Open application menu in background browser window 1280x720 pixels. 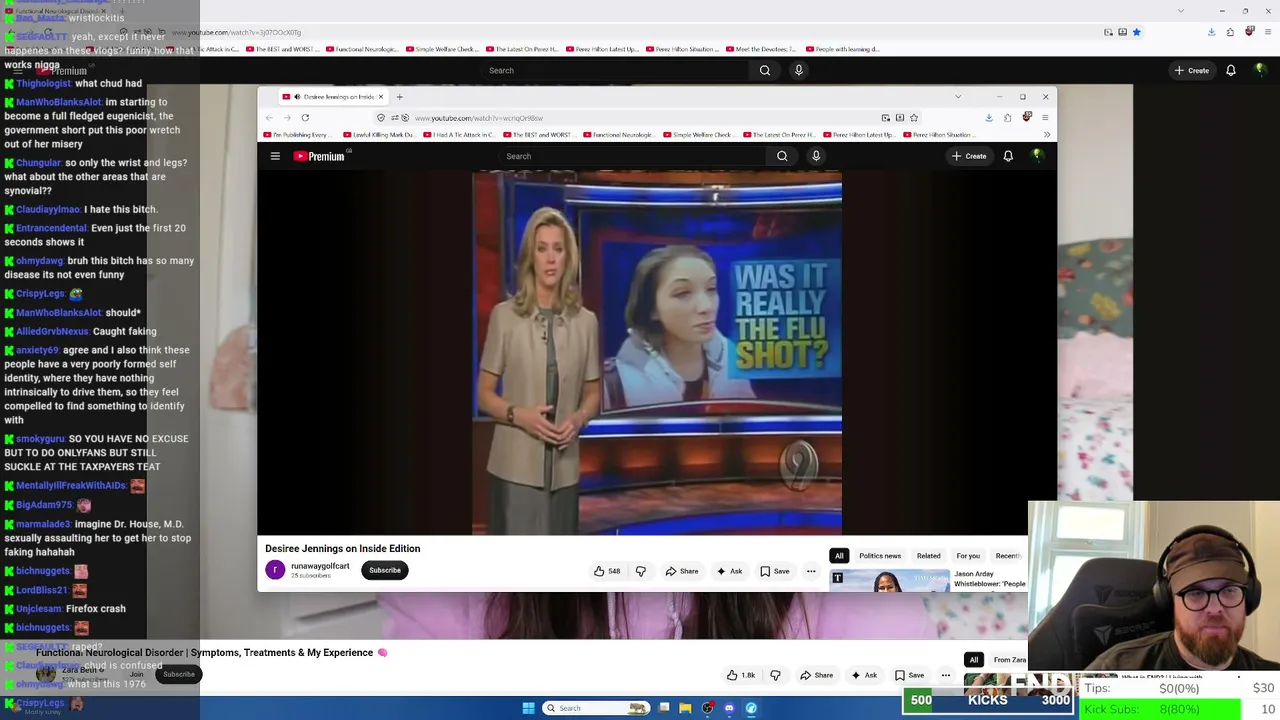pyautogui.click(x=1267, y=32)
